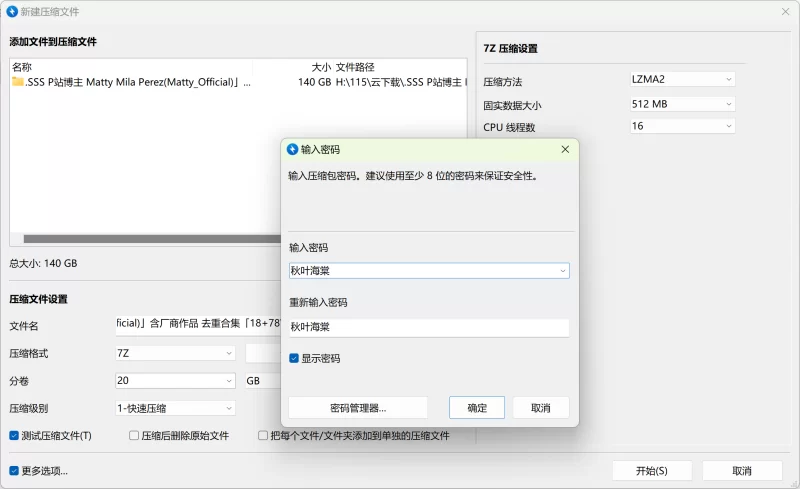Enable 把每个文件/文件夹添加到单独的压缩文件 checkbox
800x489 pixels.
pos(263,435)
